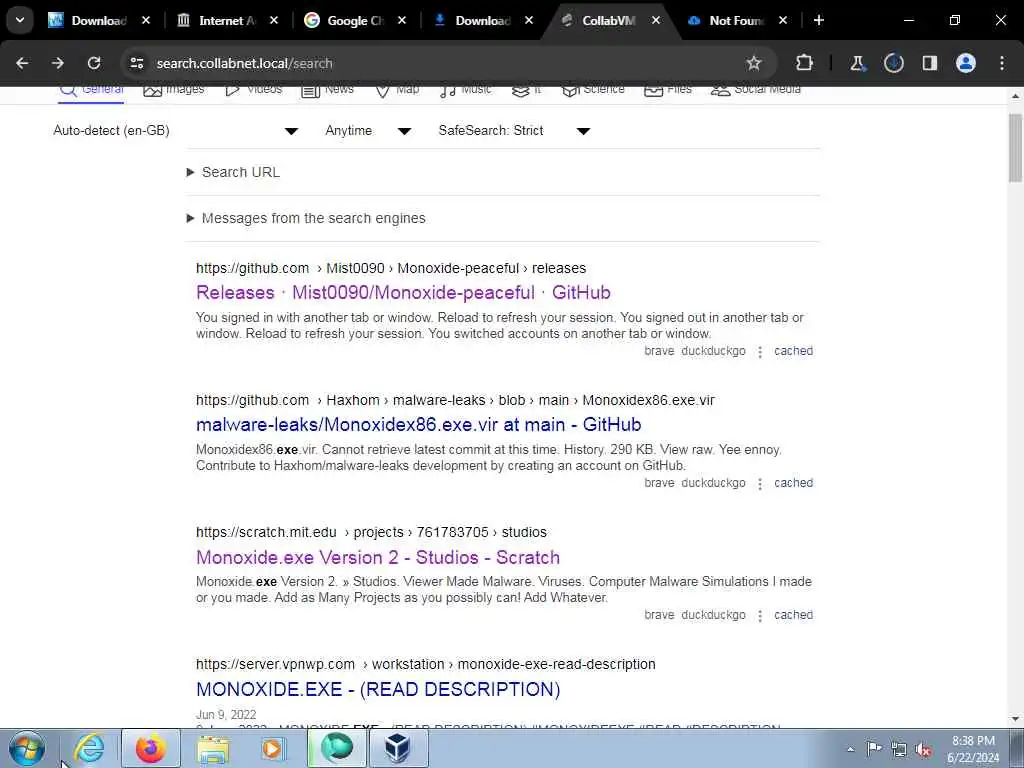
Task: Open three-dot options for Scratch result
Action: pos(760,616)
